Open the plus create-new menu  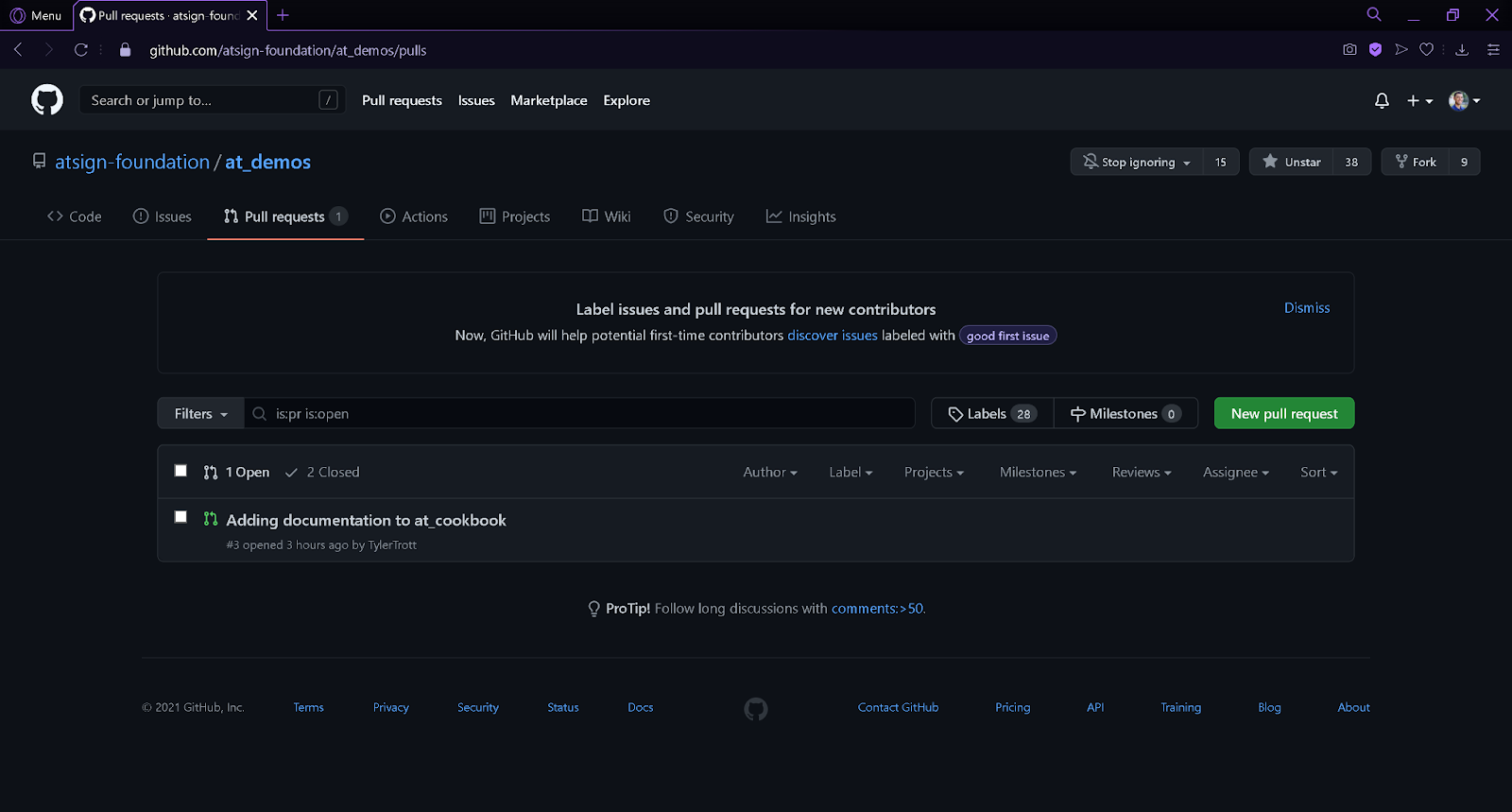coord(1419,100)
